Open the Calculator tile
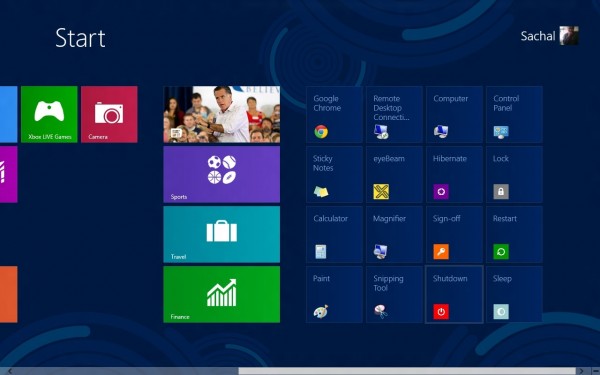The width and height of the screenshot is (600, 375). tap(334, 235)
